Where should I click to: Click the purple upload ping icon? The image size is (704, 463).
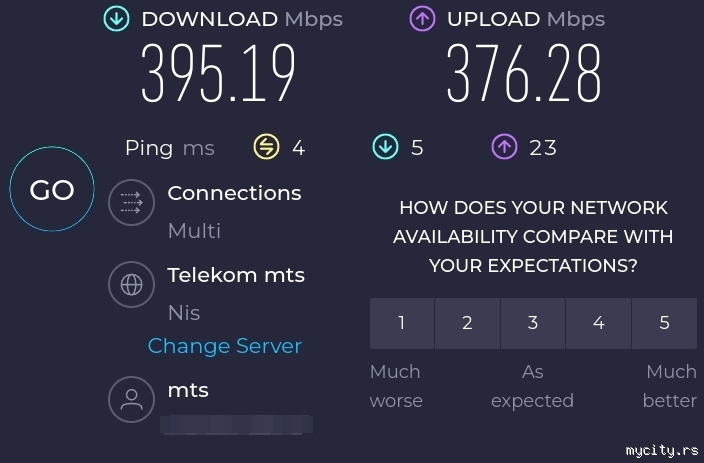tap(504, 148)
